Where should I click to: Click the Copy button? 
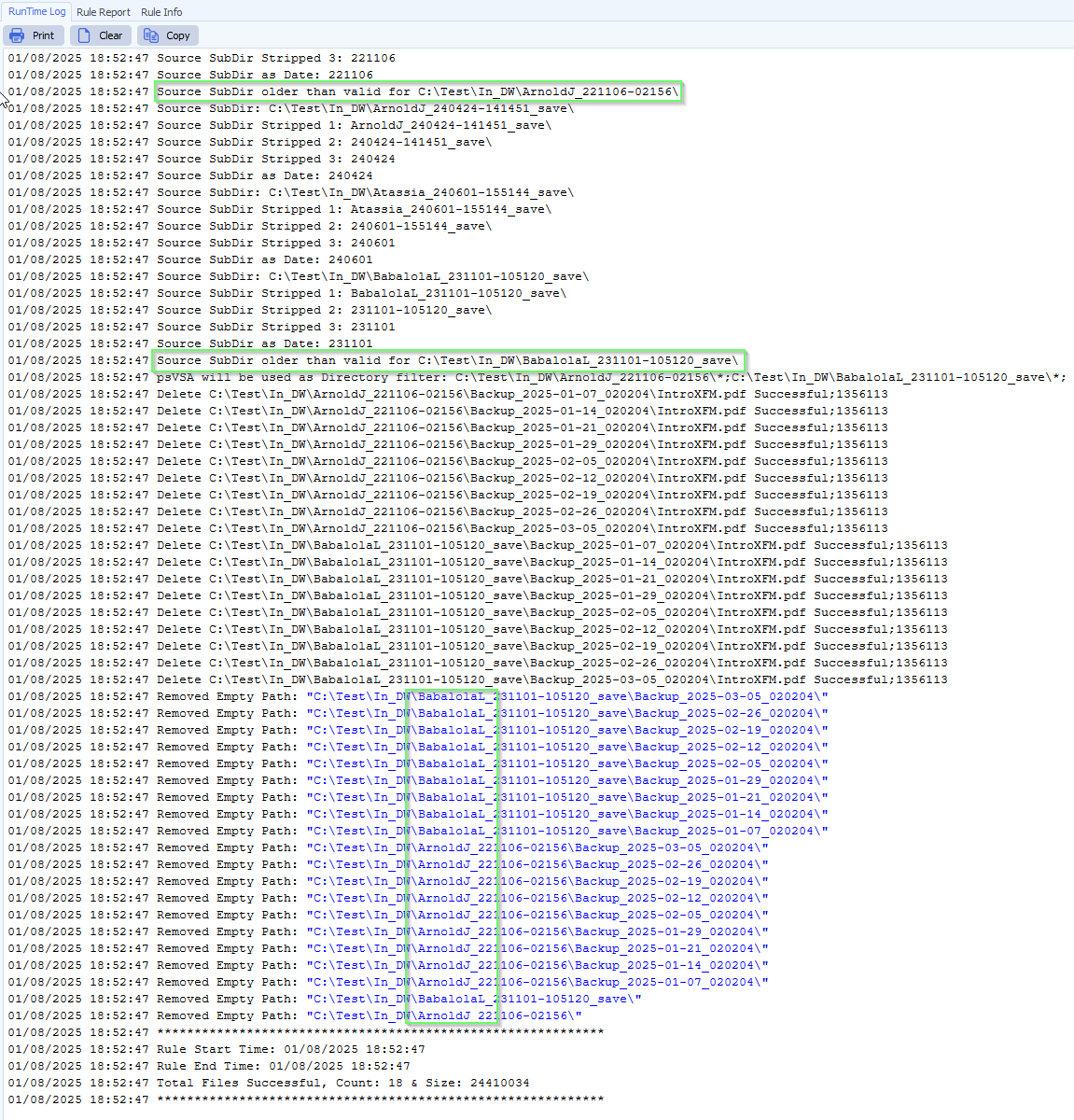(x=168, y=35)
